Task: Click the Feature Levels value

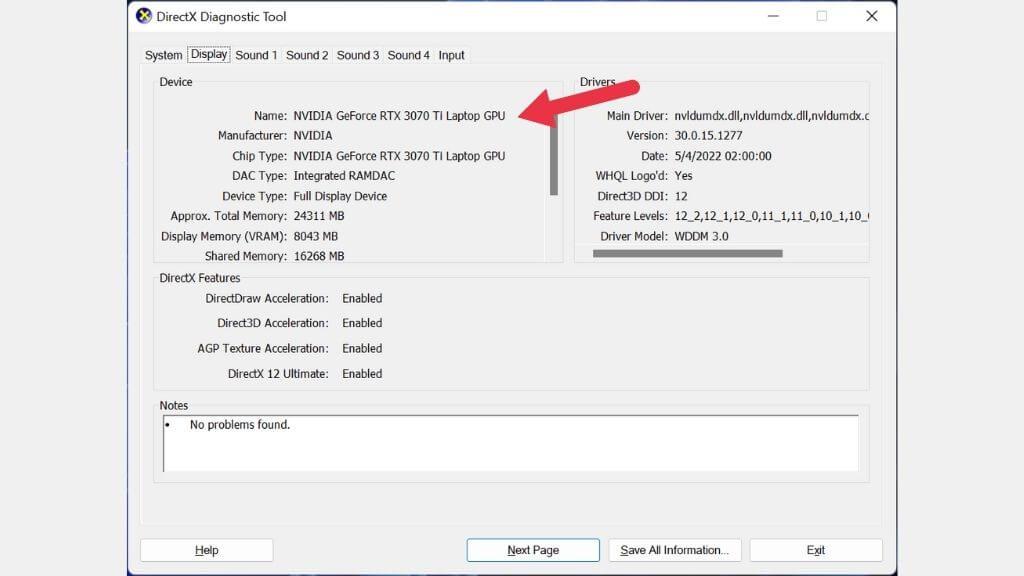Action: (x=771, y=216)
